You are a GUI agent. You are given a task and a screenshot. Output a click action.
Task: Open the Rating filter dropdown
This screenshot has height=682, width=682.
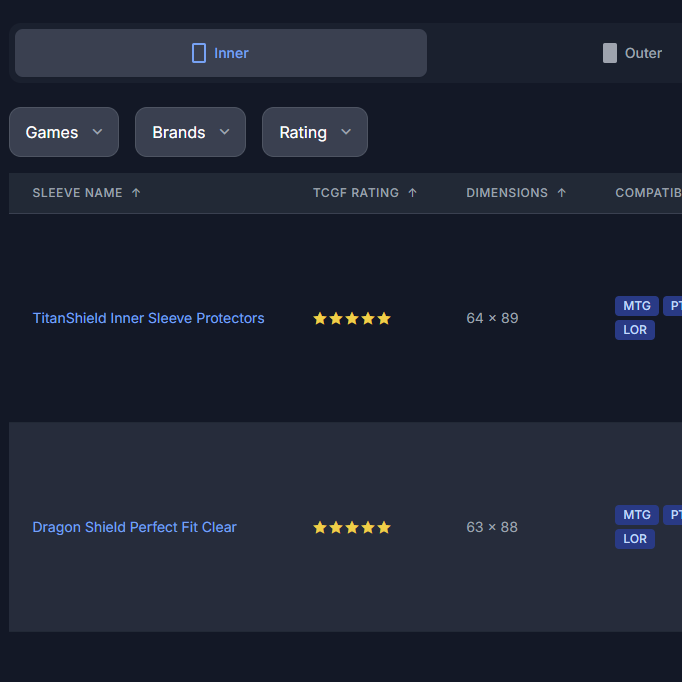pyautogui.click(x=314, y=132)
